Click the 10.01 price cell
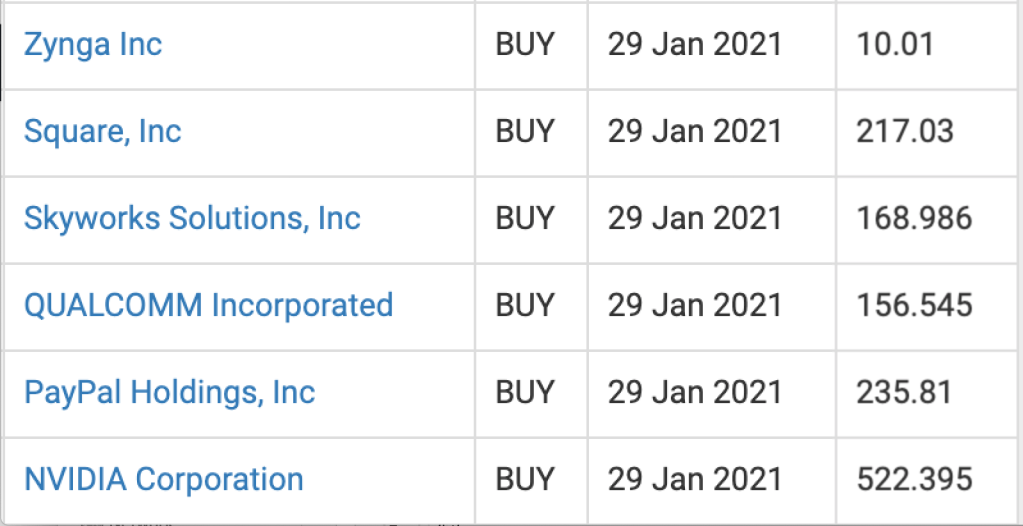Viewport: 1023px width, 526px height. click(x=895, y=45)
